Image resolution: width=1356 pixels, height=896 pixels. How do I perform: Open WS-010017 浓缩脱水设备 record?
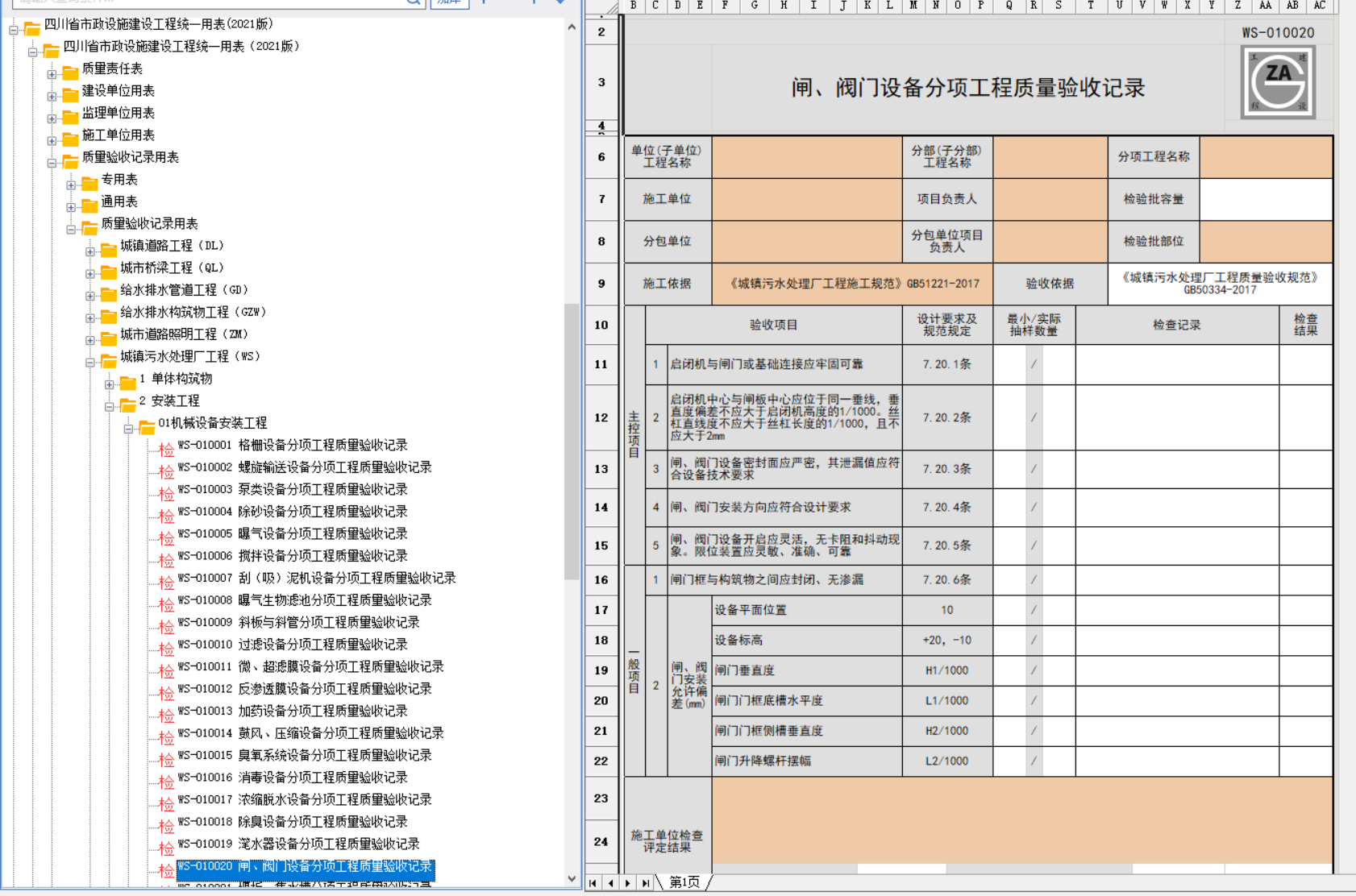(305, 799)
